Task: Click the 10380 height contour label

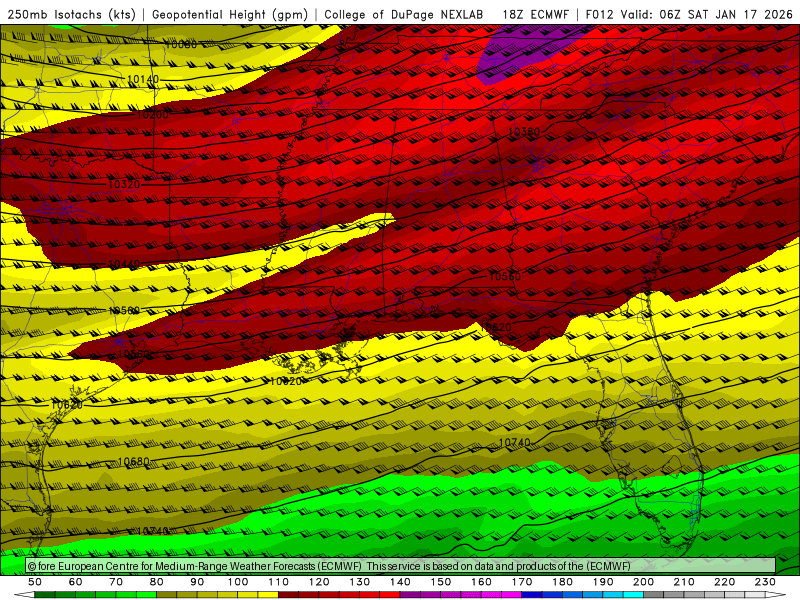Action: tap(524, 132)
